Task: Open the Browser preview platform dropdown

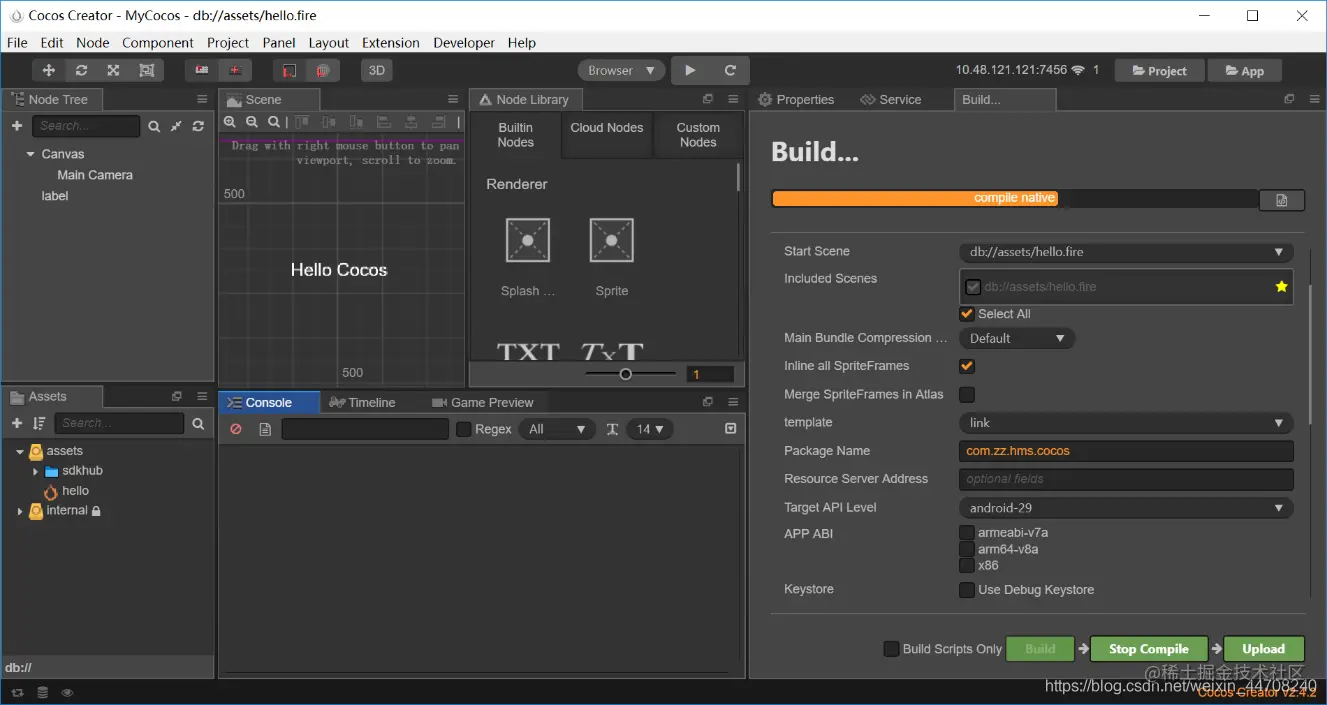Action: tap(621, 70)
